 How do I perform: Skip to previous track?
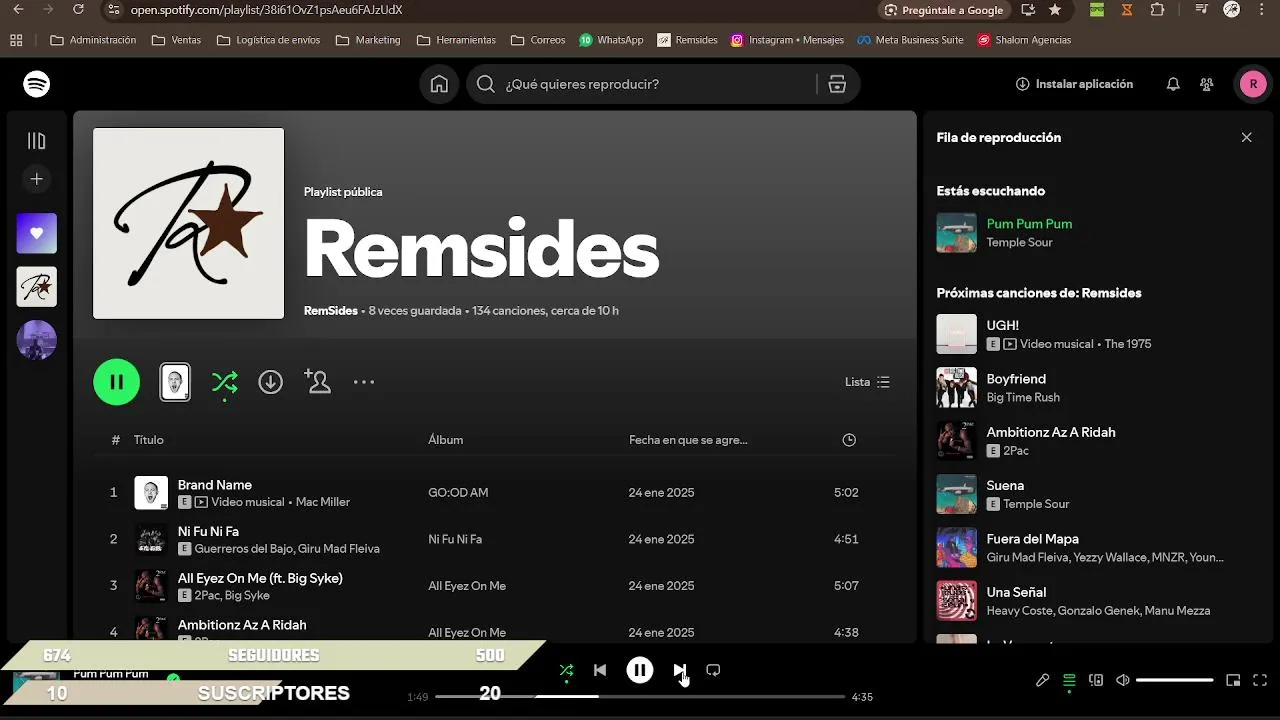[600, 670]
